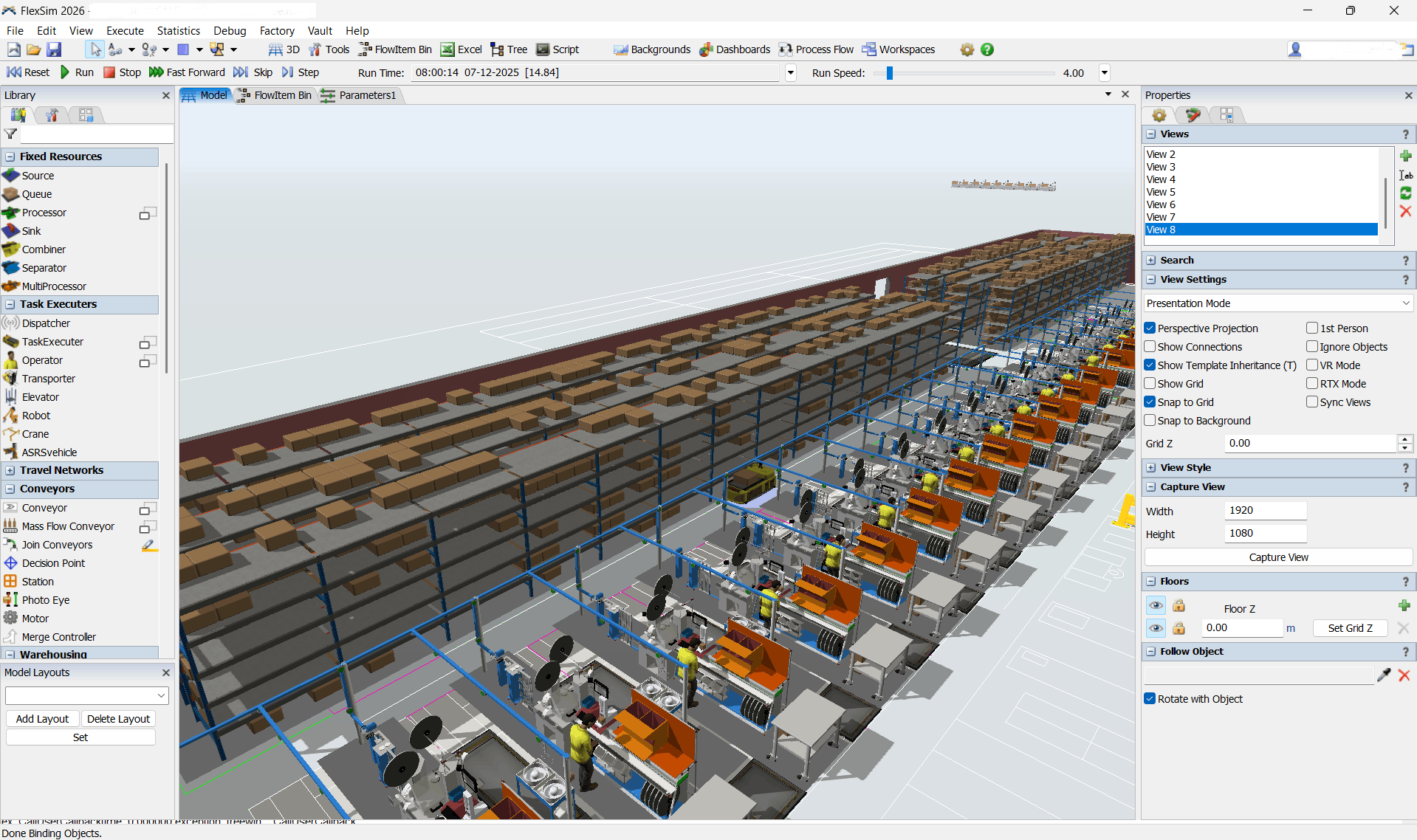Viewport: 1417px width, 840px height.
Task: Click the green add view icon
Action: click(1405, 156)
